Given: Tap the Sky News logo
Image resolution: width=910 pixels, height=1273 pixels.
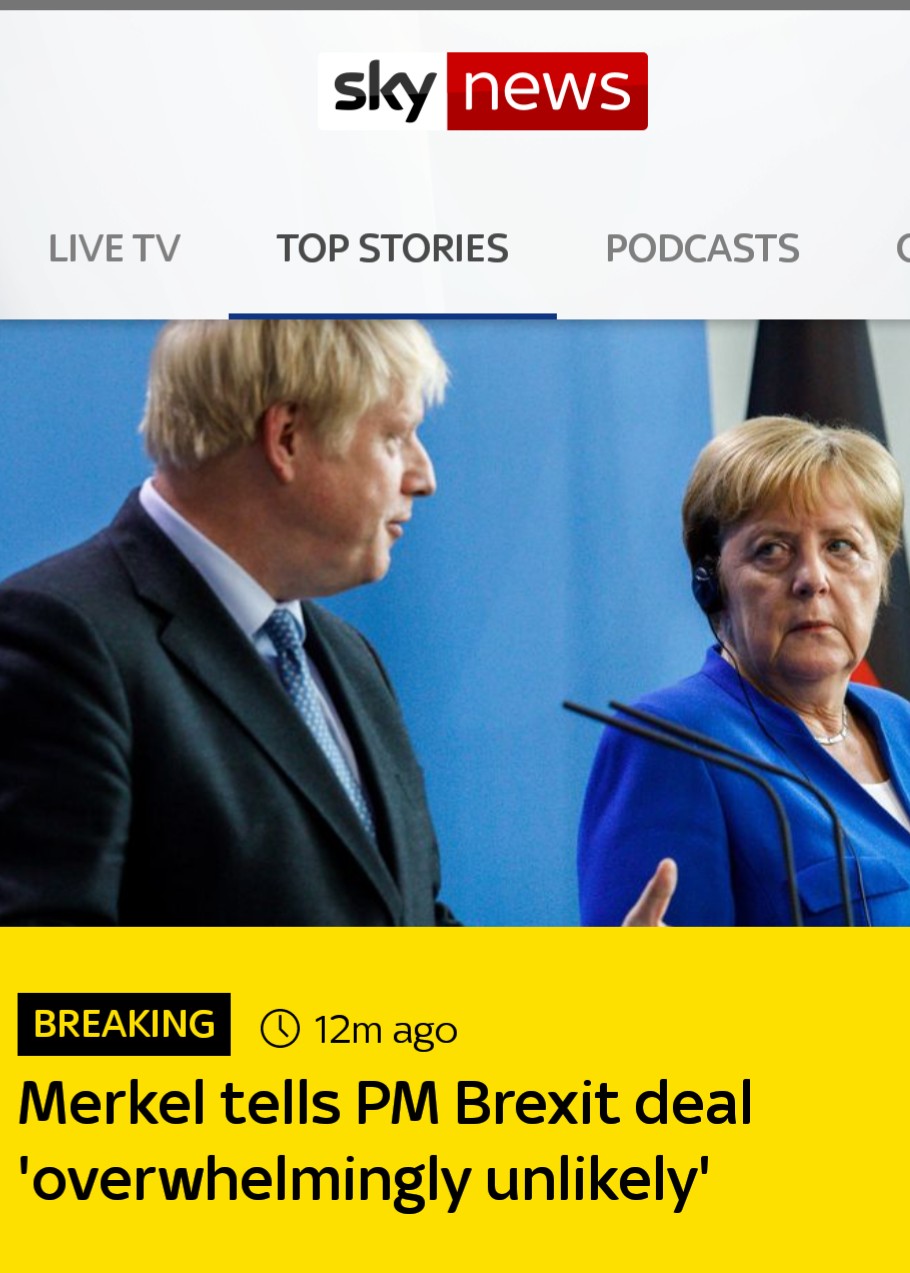Looking at the screenshot, I should click(x=482, y=91).
